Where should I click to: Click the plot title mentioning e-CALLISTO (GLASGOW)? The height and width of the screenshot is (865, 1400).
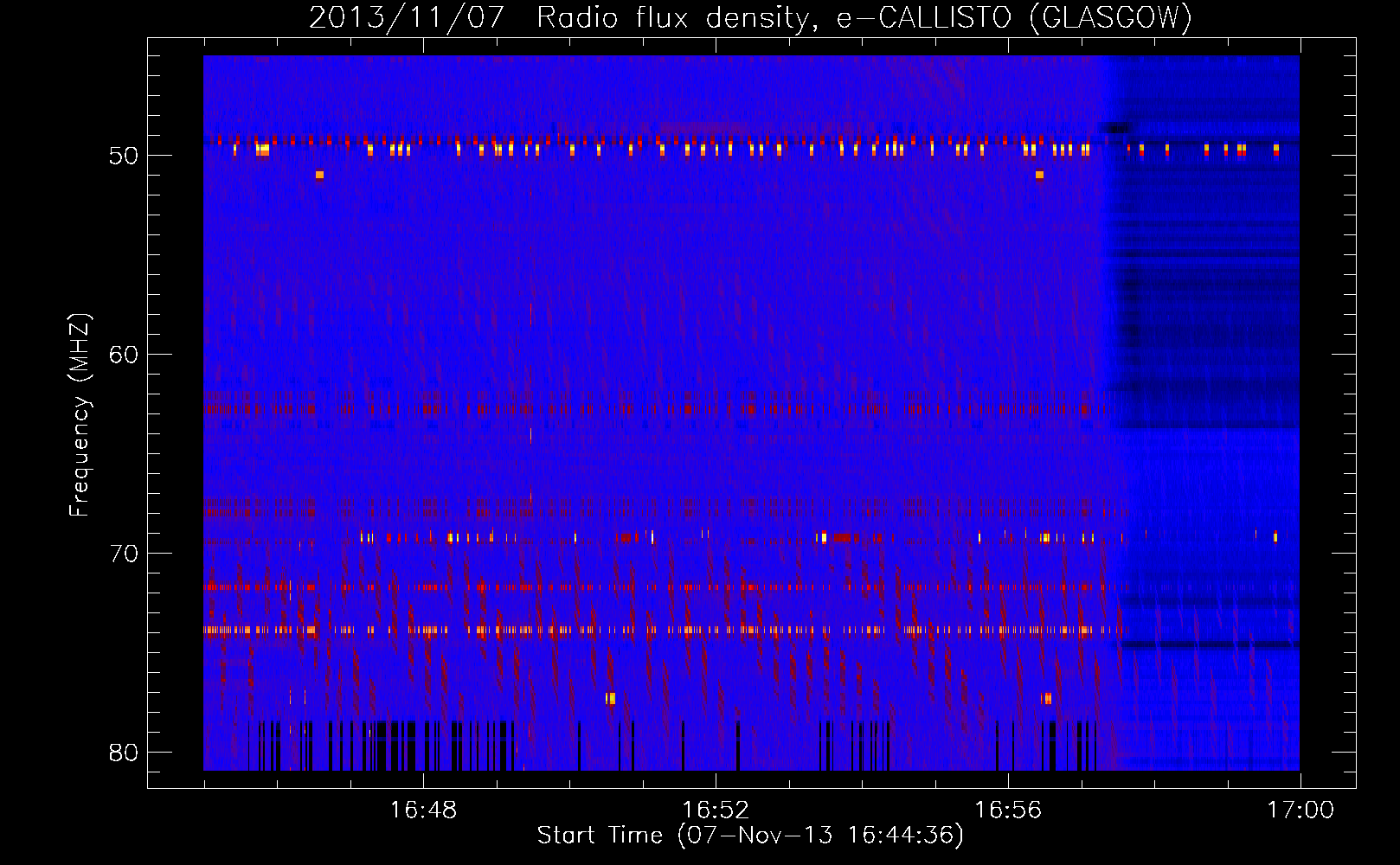click(750, 17)
